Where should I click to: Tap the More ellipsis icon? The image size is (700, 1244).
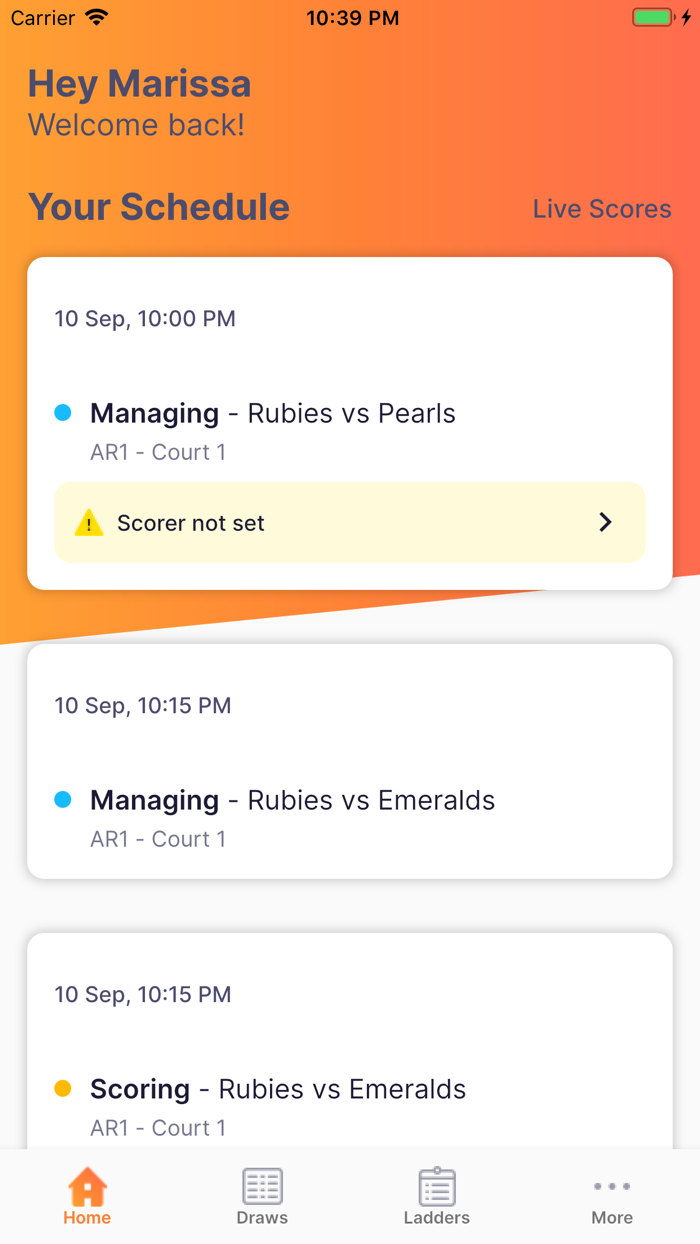pos(611,1185)
